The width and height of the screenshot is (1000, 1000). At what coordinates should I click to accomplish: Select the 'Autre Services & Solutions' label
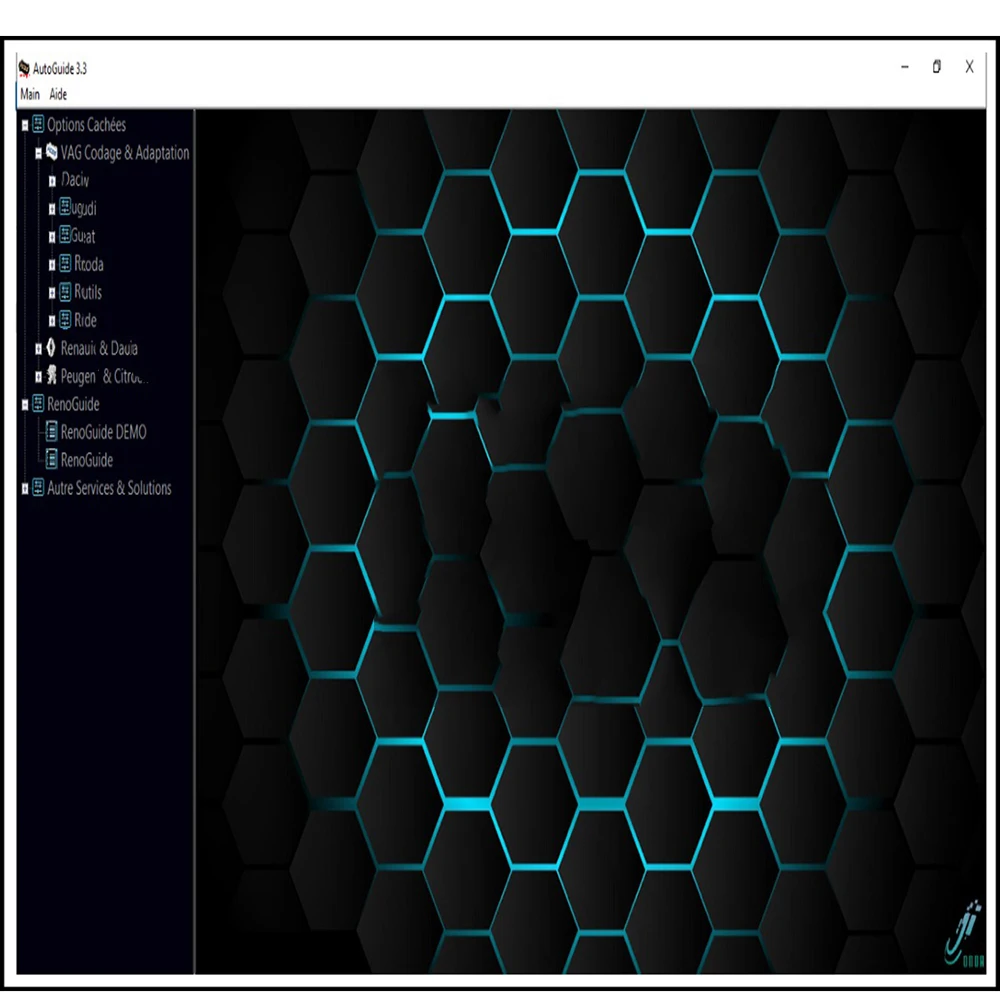point(109,489)
